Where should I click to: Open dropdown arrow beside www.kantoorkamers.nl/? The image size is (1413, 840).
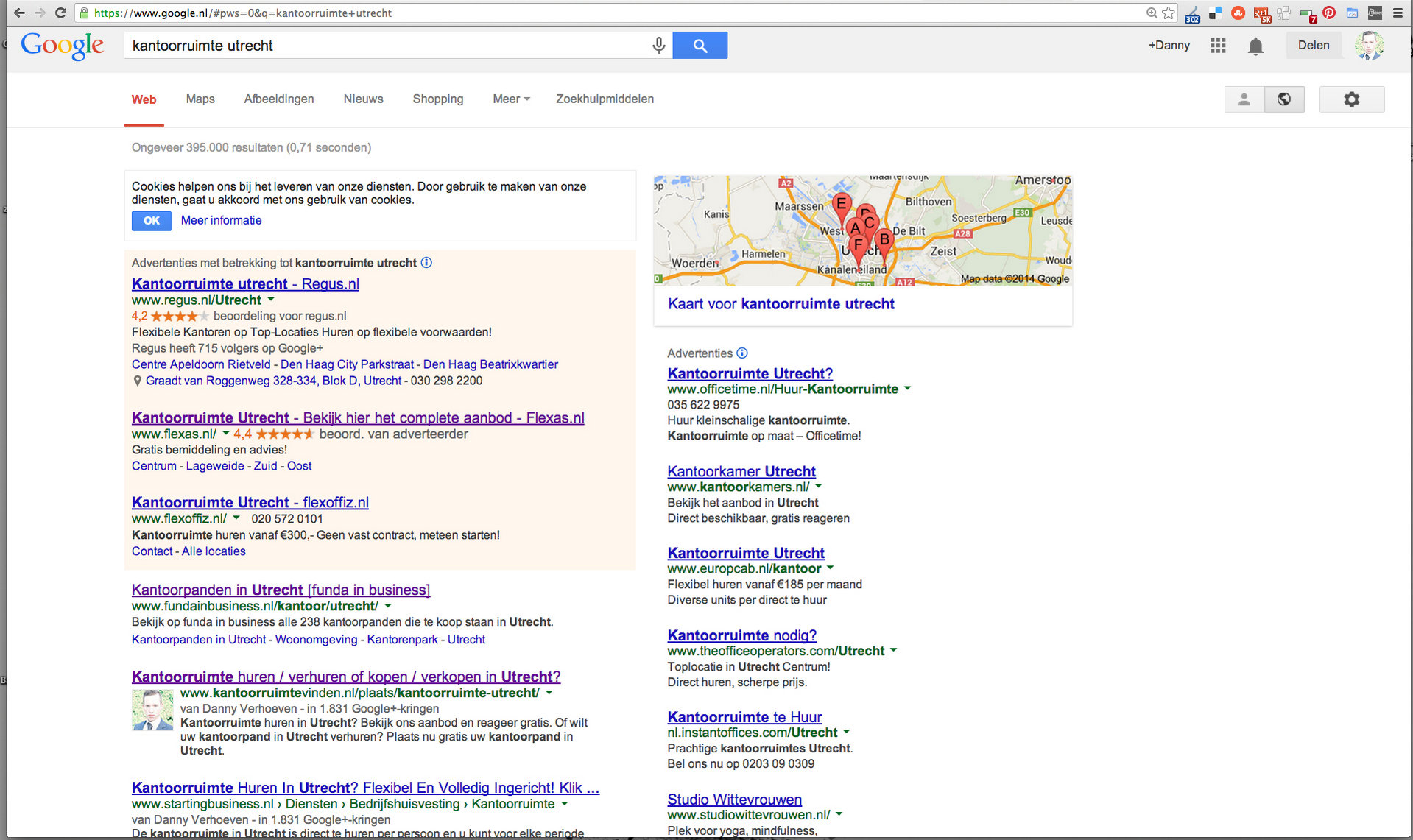(819, 487)
